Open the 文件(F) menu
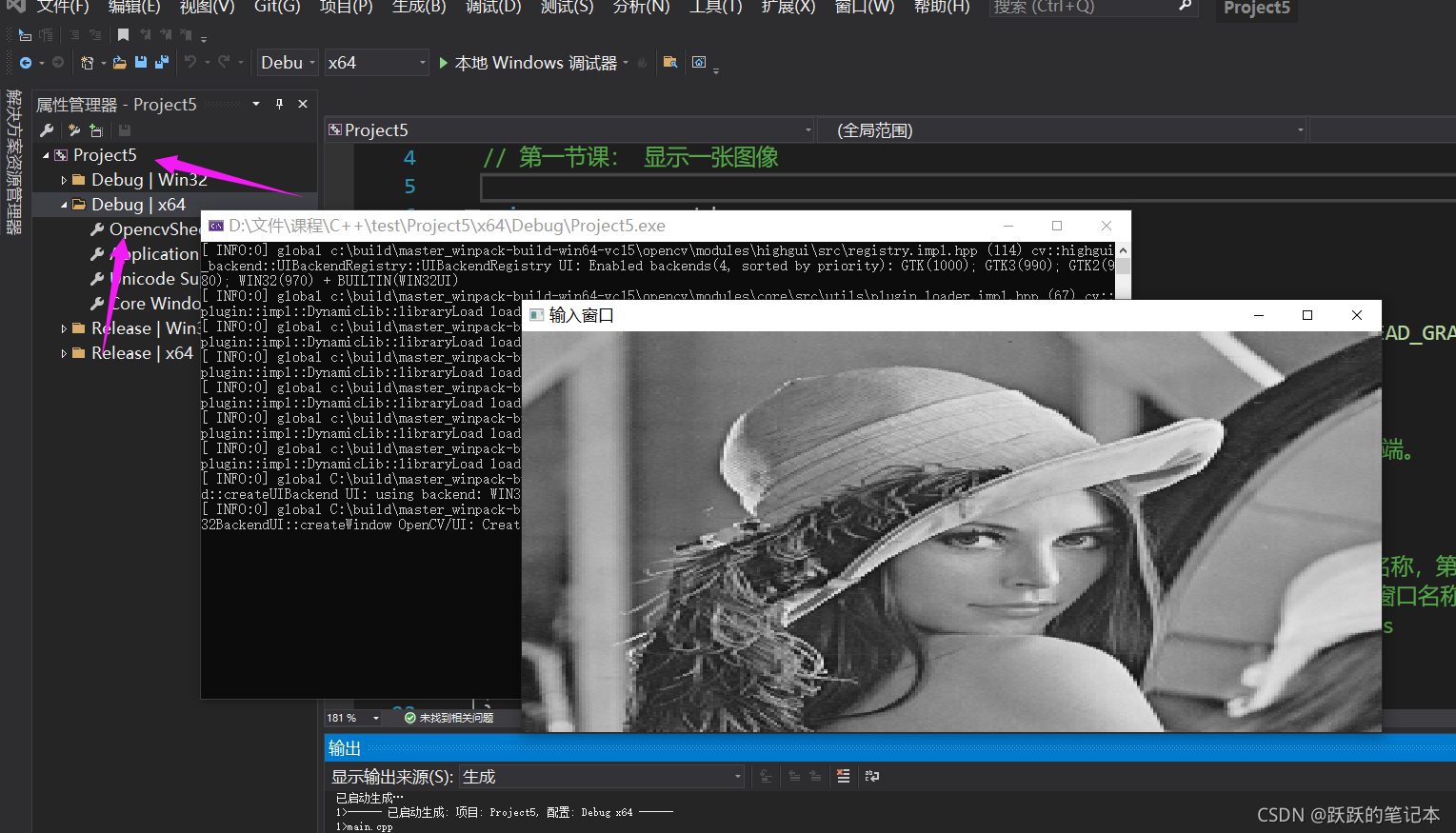Image resolution: width=1456 pixels, height=833 pixels. coord(63,7)
